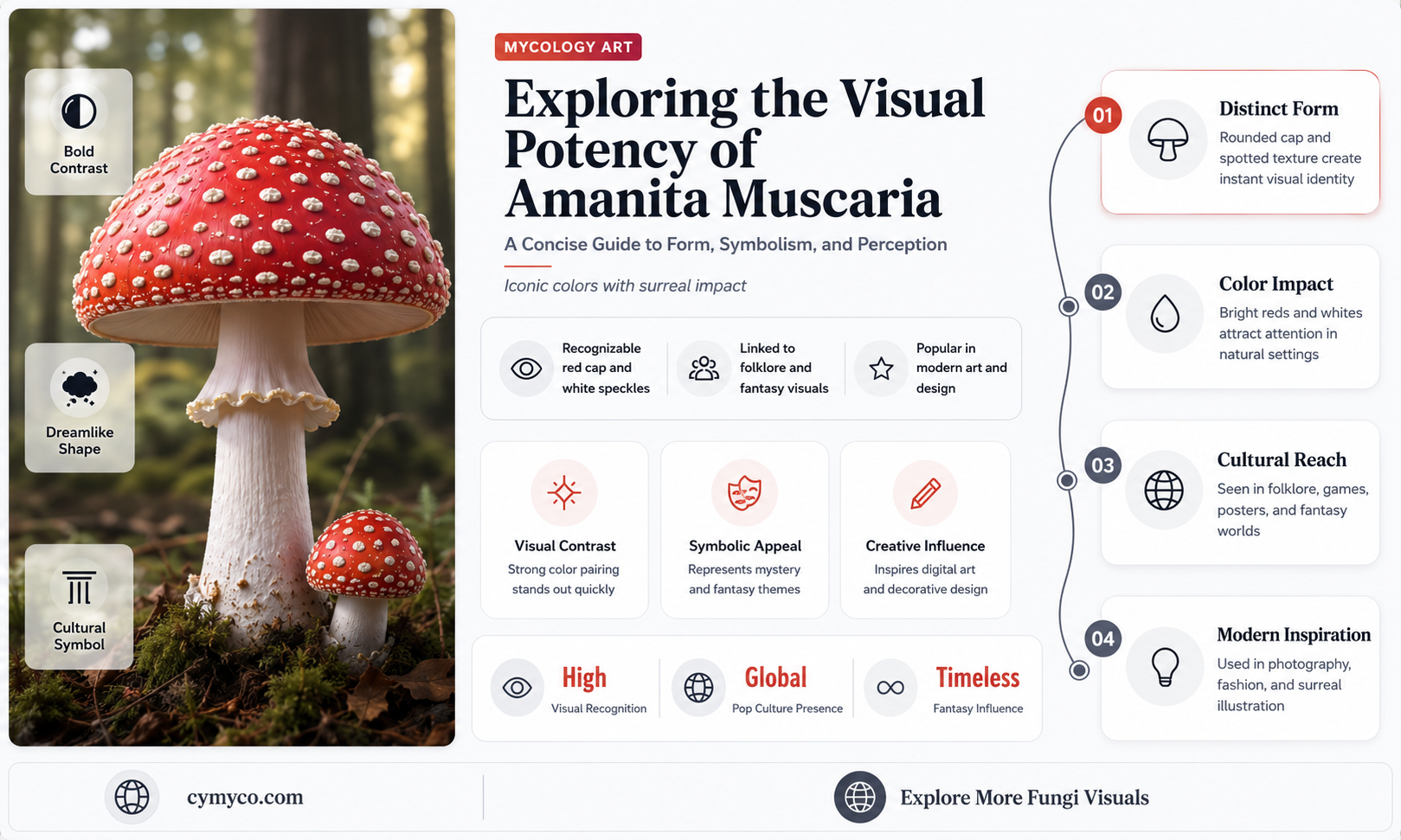Viewport: 1401px width, 840px height.
Task: Select the red 01 step badge
Action: (1103, 115)
